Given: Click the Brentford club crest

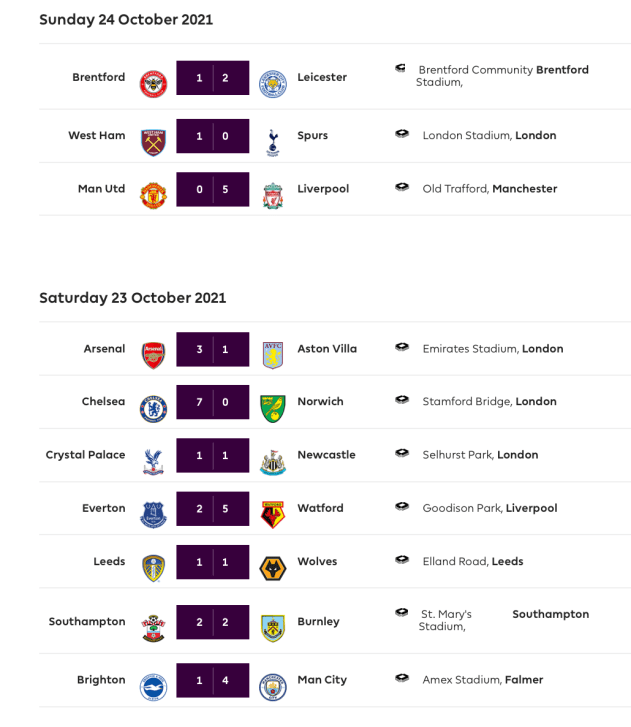Looking at the screenshot, I should coord(153,83).
